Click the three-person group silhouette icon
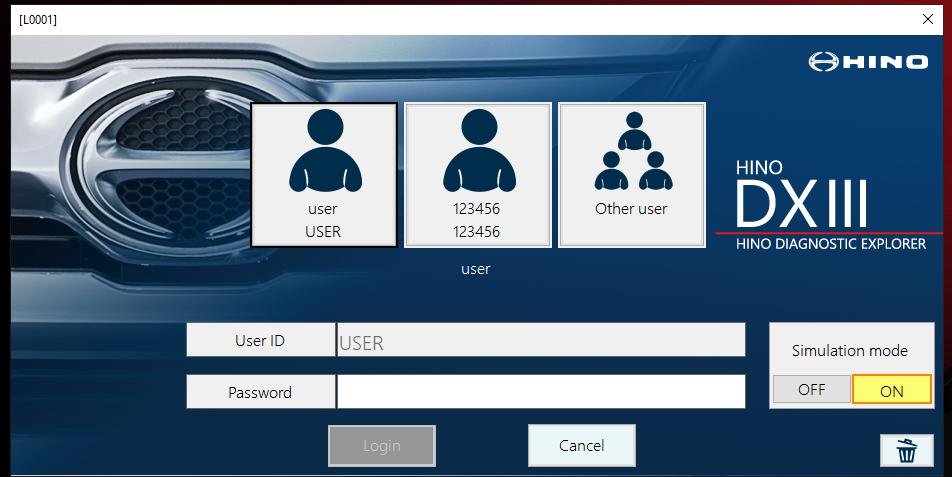This screenshot has height=477, width=952. pyautogui.click(x=631, y=152)
